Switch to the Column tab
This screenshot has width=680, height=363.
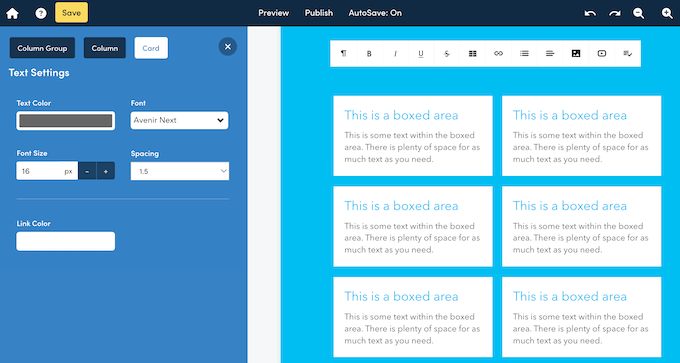click(x=105, y=48)
